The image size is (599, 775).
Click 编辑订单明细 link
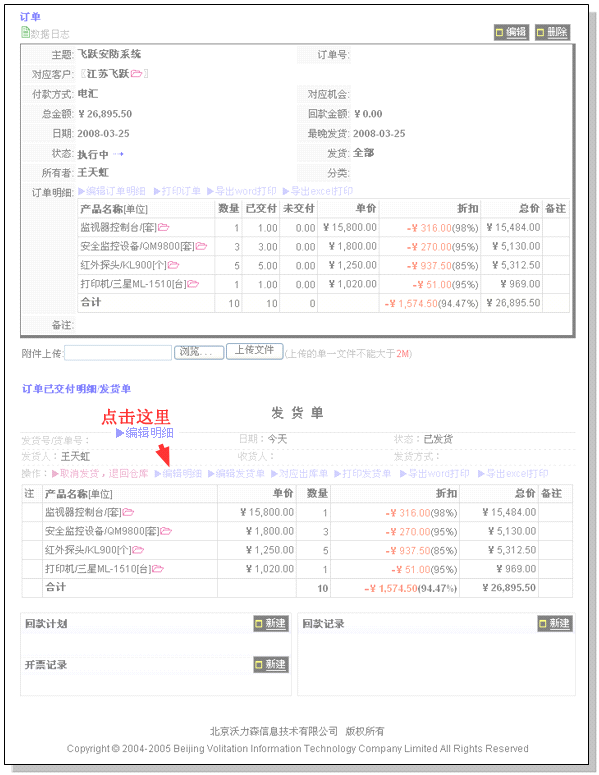click(x=112, y=191)
